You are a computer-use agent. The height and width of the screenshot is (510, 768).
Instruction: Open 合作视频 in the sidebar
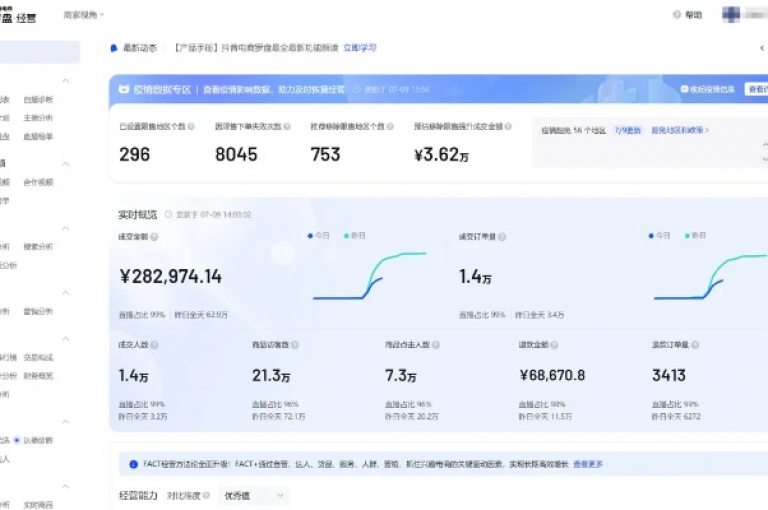pos(38,182)
